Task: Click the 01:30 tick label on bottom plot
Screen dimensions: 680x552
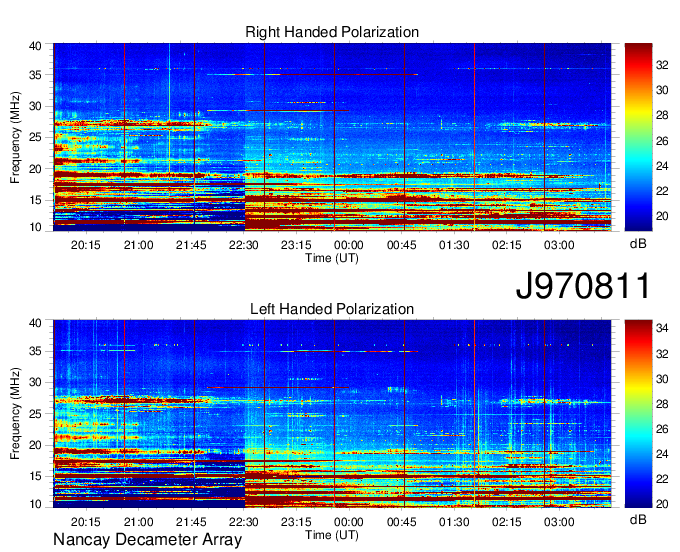Action: tap(454, 522)
